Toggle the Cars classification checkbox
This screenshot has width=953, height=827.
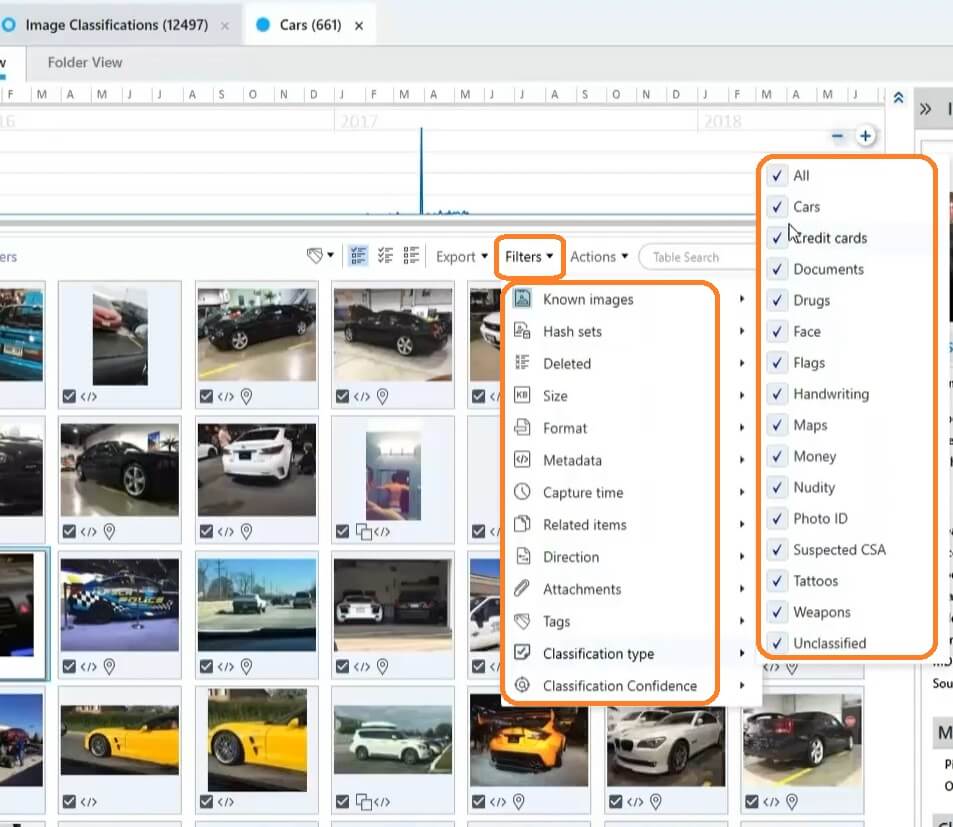coord(777,207)
